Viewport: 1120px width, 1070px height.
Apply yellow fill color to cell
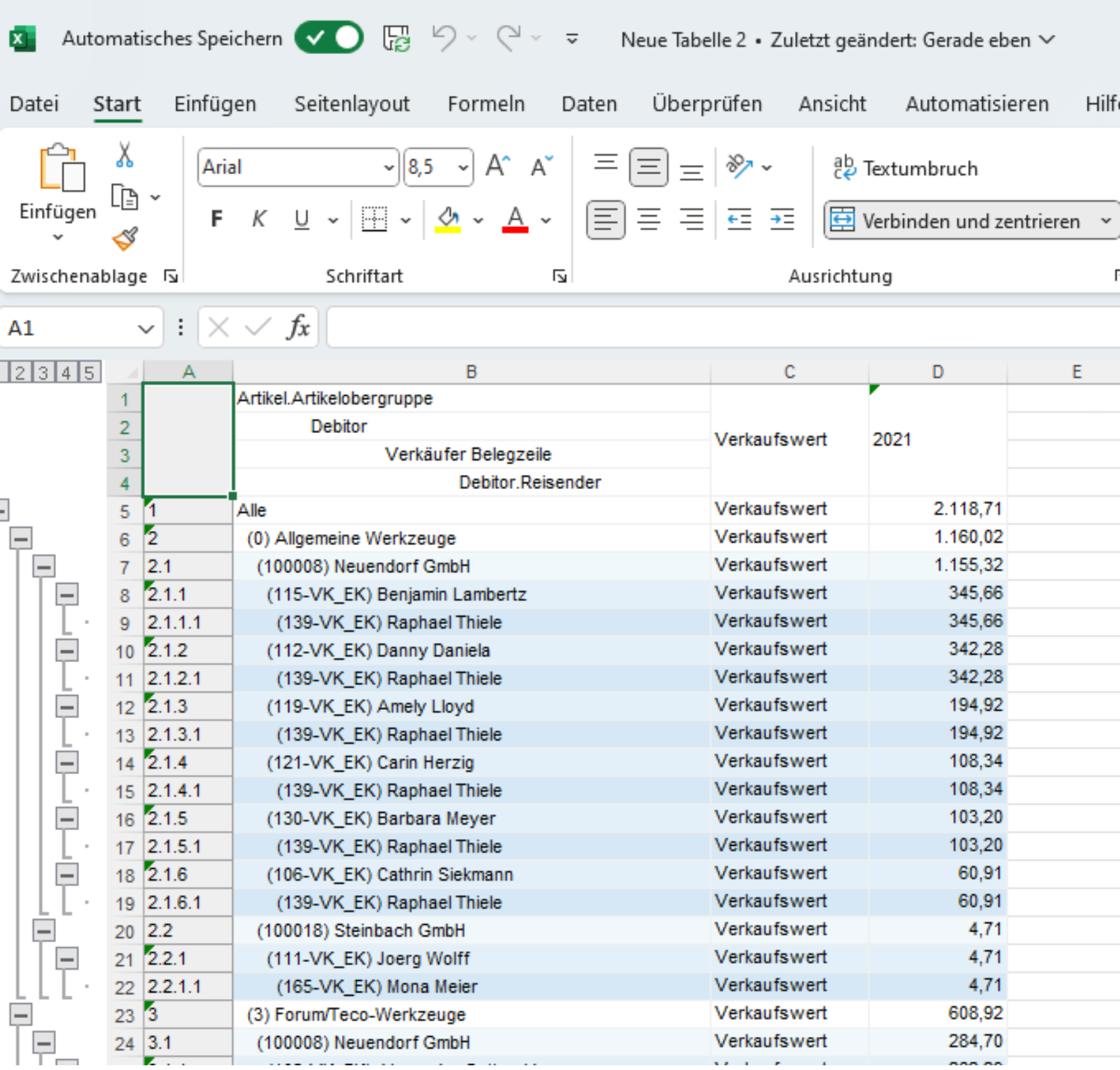(448, 220)
